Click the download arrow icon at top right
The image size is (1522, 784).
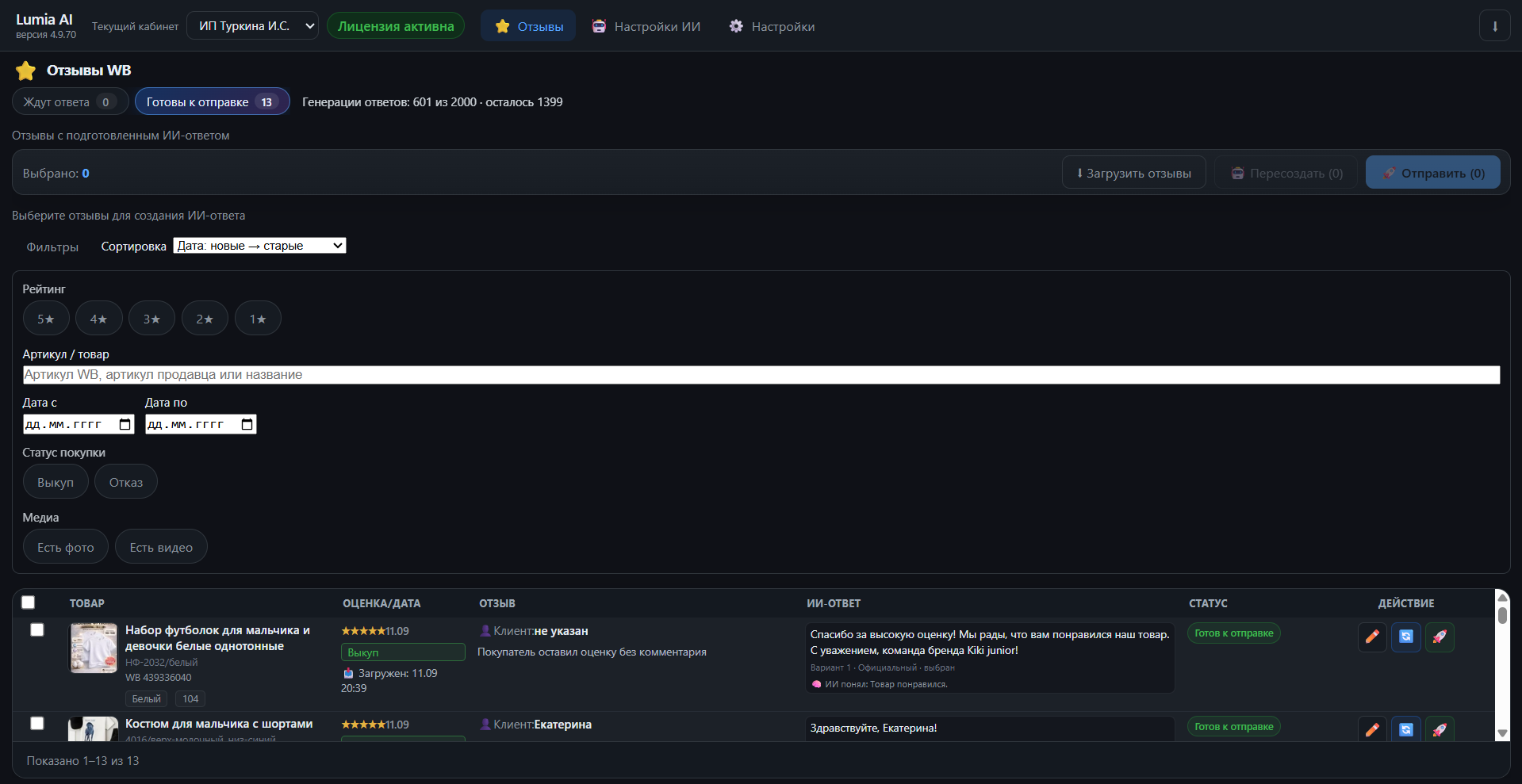1495,26
